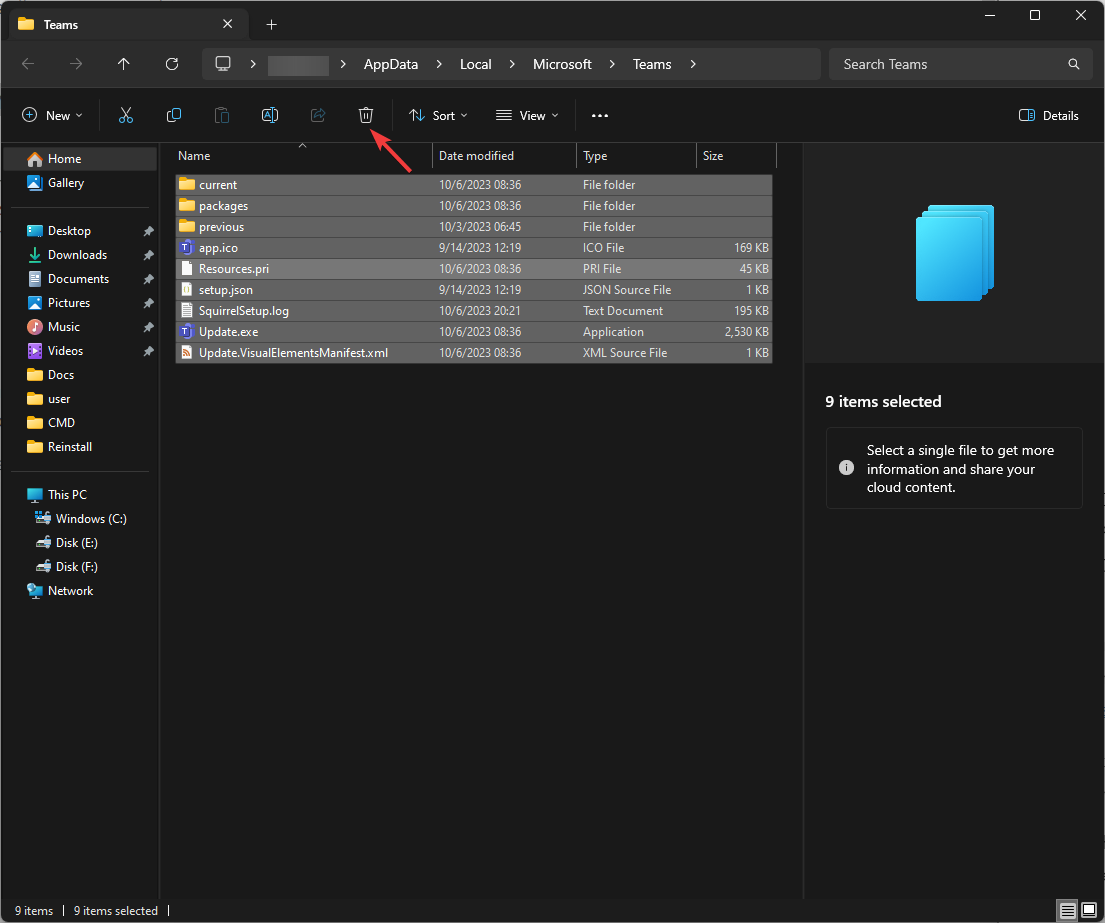Expand the Sort dropdown
The height and width of the screenshot is (923, 1105).
438,115
